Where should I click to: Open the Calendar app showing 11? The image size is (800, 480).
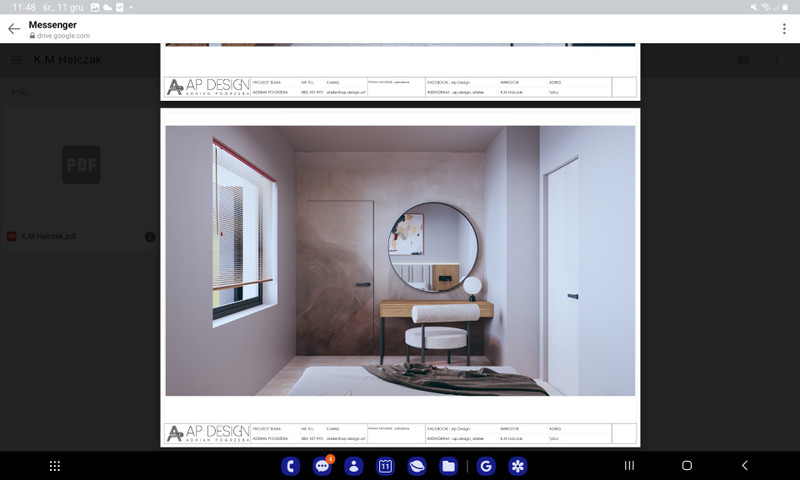[385, 466]
